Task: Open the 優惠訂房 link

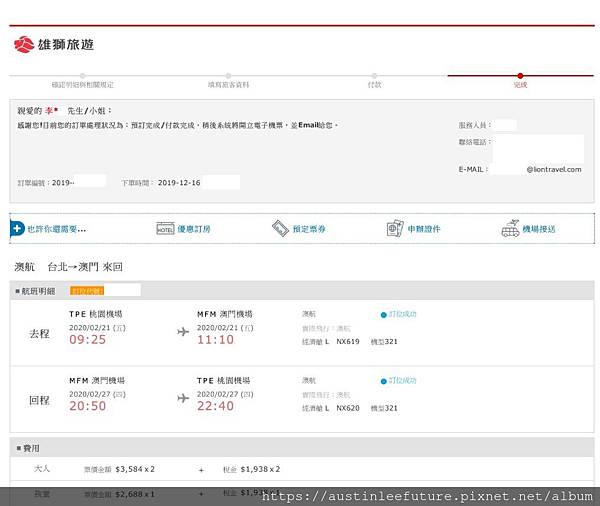Action: click(194, 229)
